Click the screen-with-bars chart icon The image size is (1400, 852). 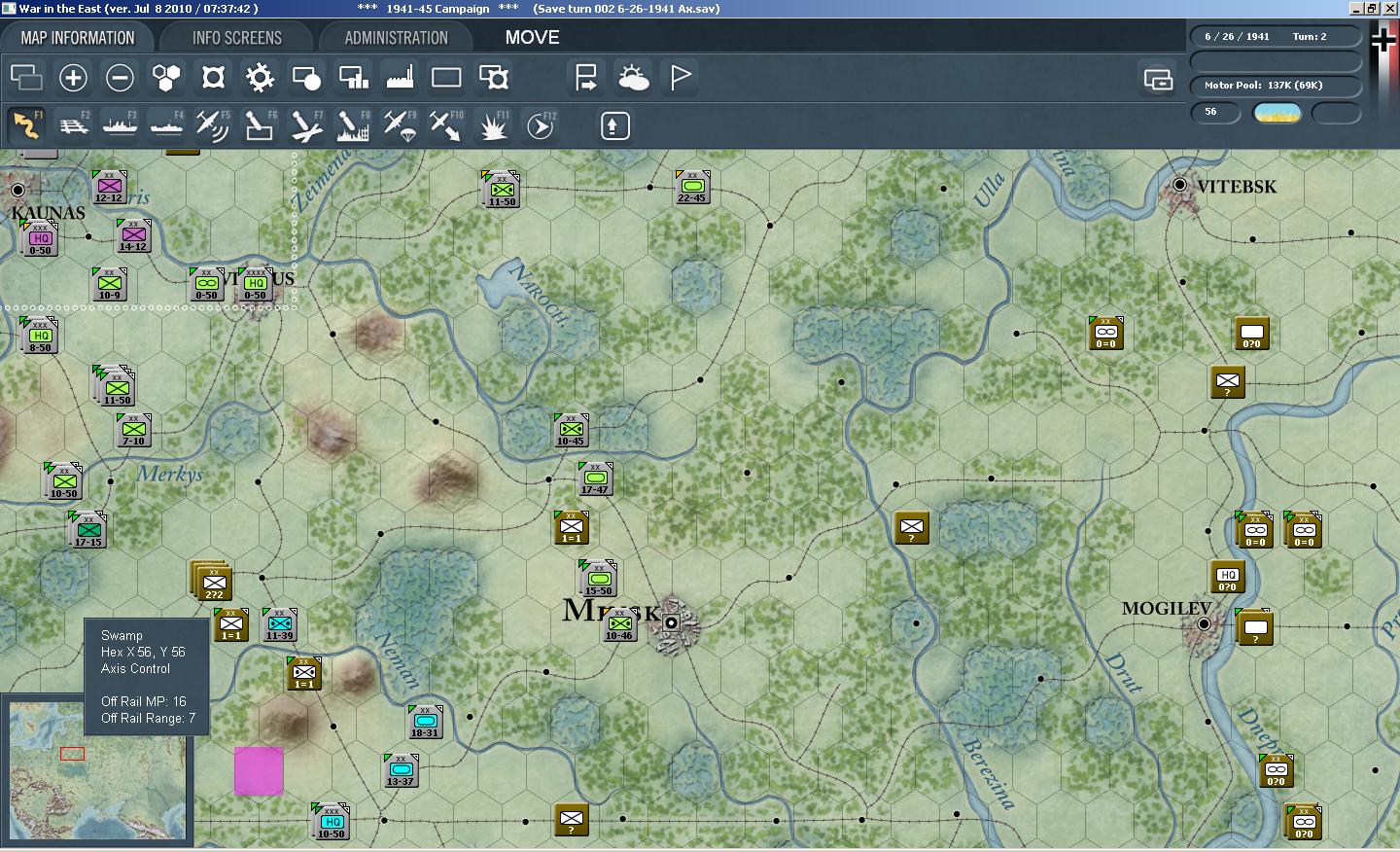353,78
